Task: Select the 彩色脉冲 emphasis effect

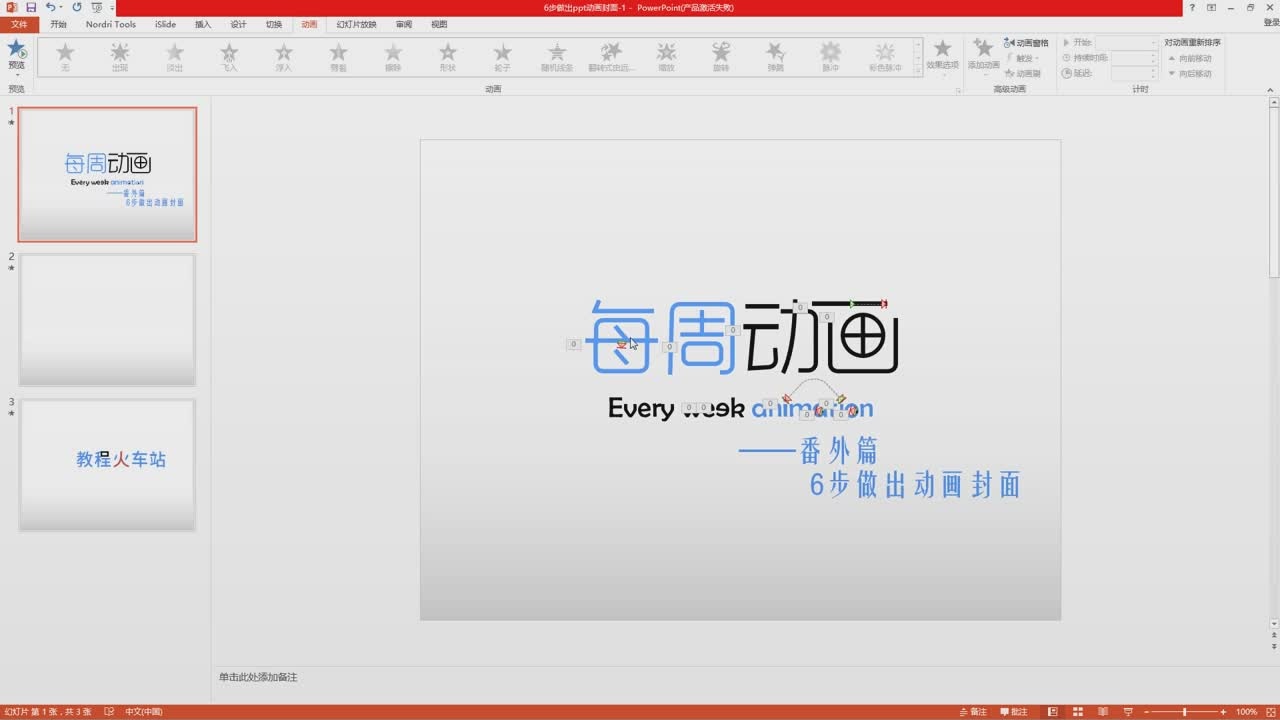Action: pos(885,58)
